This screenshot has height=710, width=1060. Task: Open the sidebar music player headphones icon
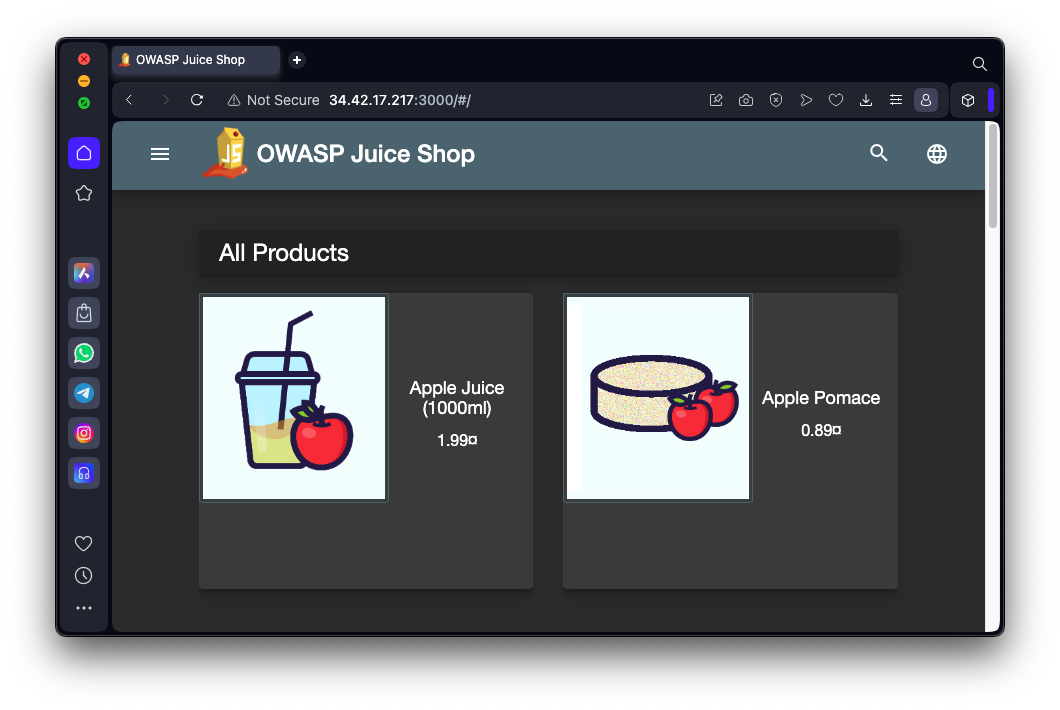(84, 473)
